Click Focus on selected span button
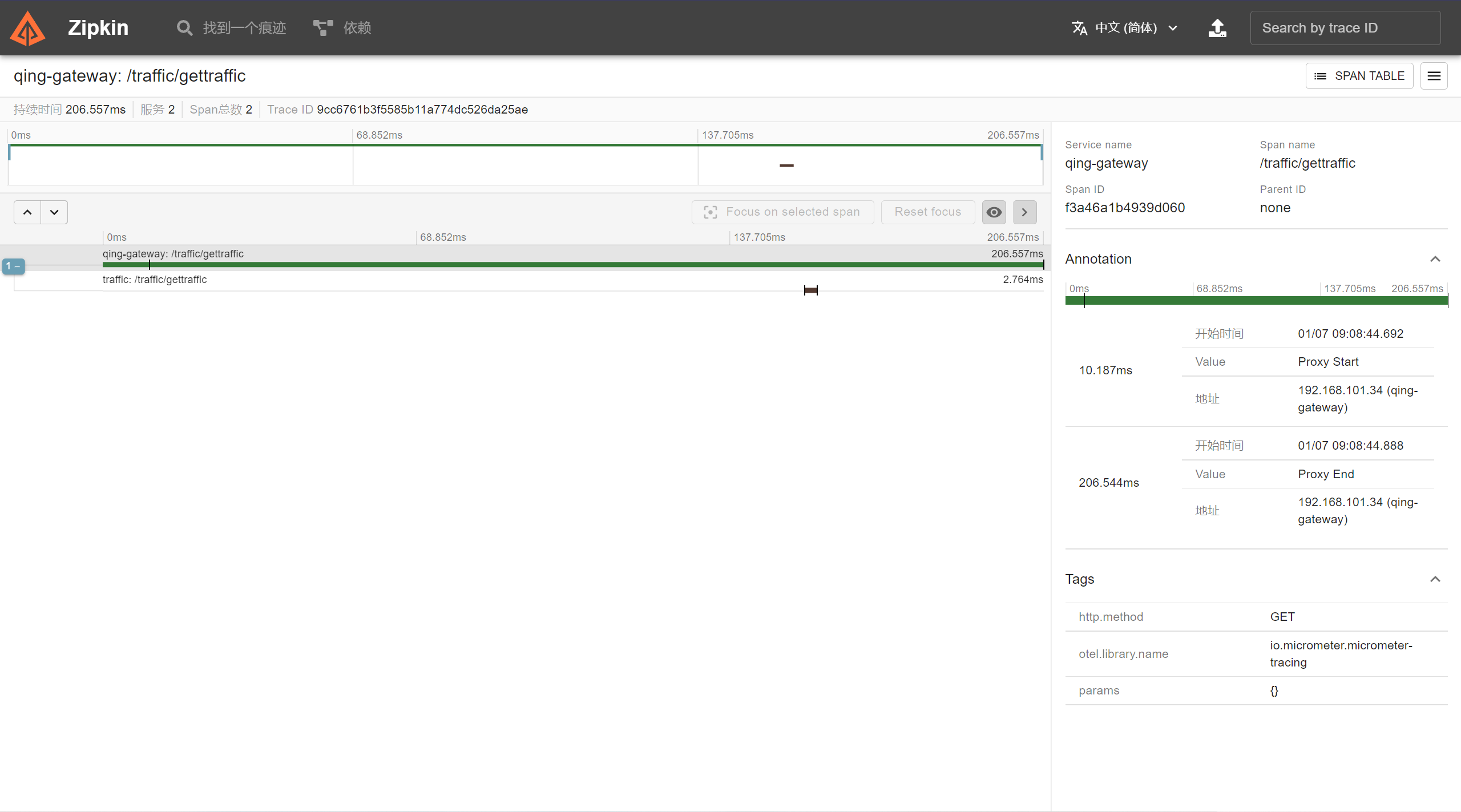Image resolution: width=1461 pixels, height=812 pixels. click(782, 212)
